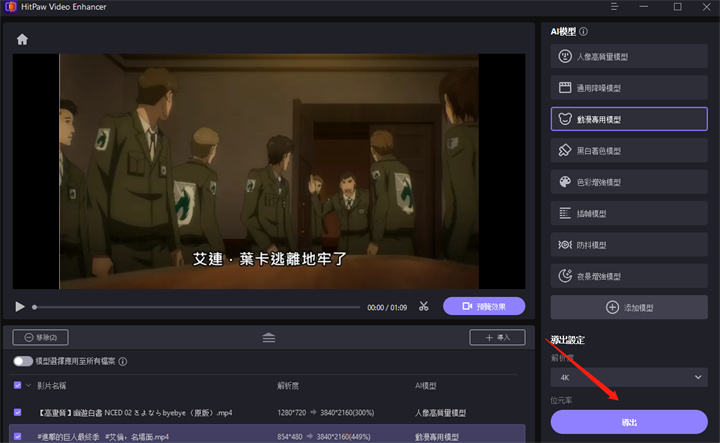This screenshot has width=720, height=443.
Task: Click the 解析度 column header
Action: (x=288, y=386)
